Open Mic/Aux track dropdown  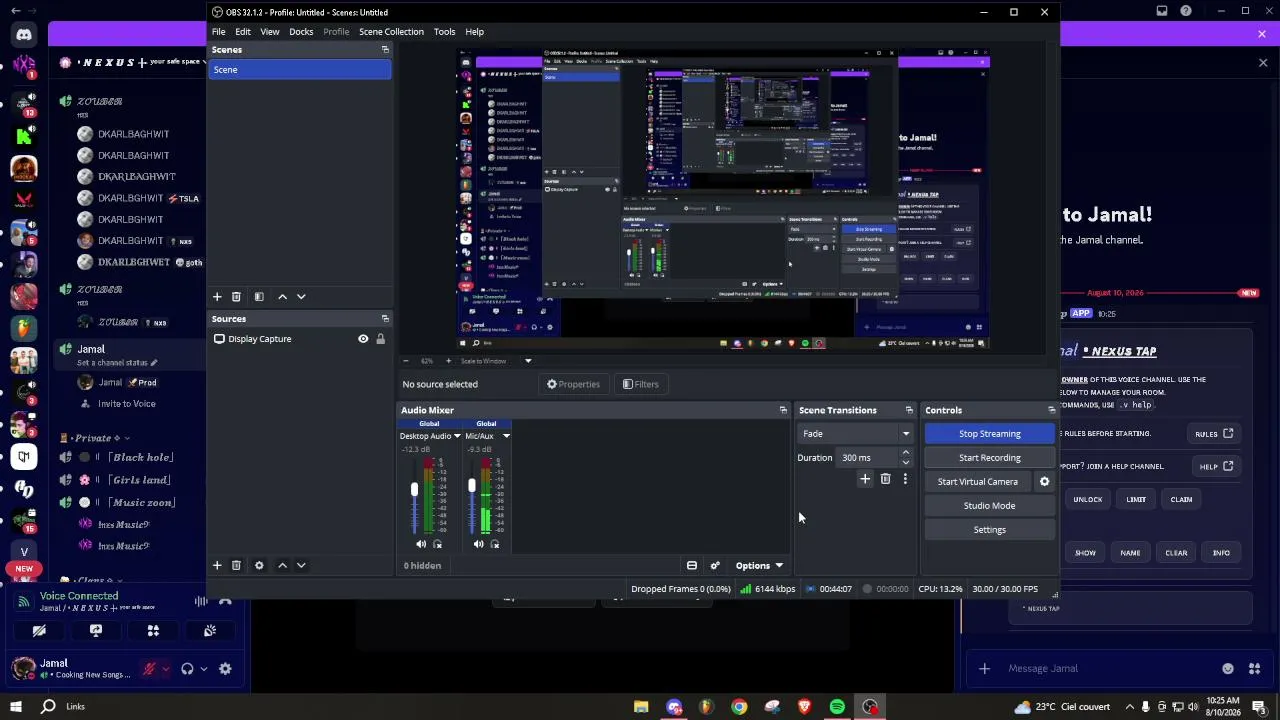point(506,436)
